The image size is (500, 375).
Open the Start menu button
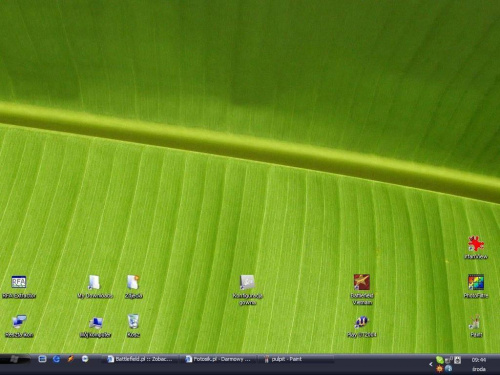15,359
